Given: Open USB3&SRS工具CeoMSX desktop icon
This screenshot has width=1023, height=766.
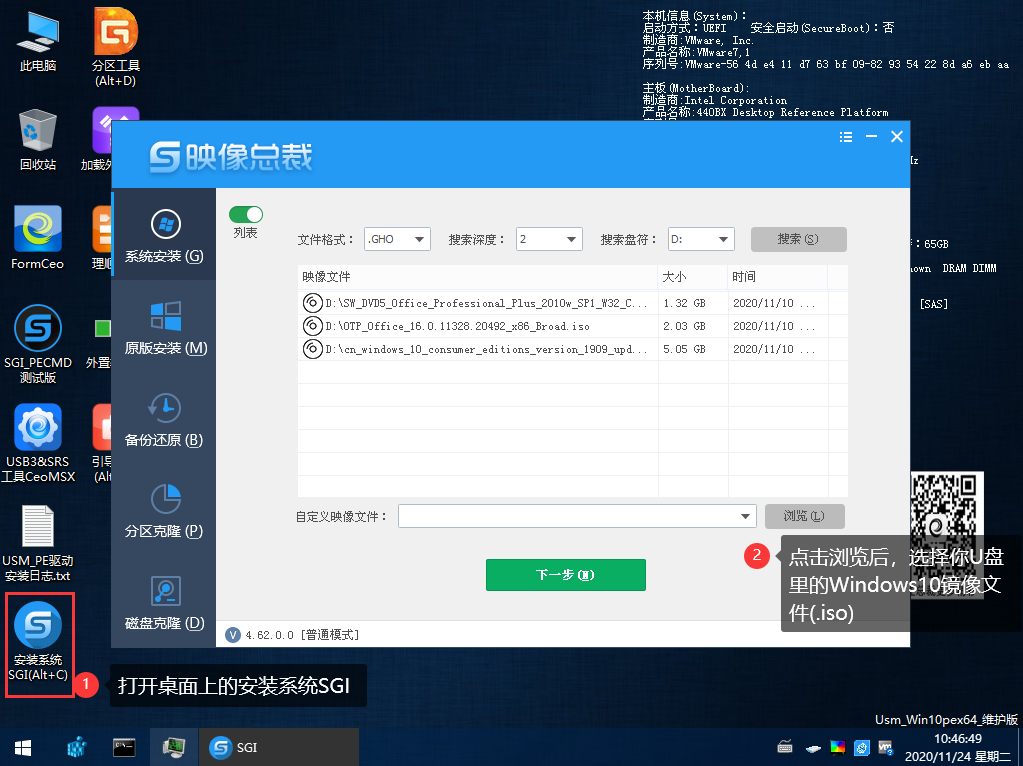Looking at the screenshot, I should [38, 443].
